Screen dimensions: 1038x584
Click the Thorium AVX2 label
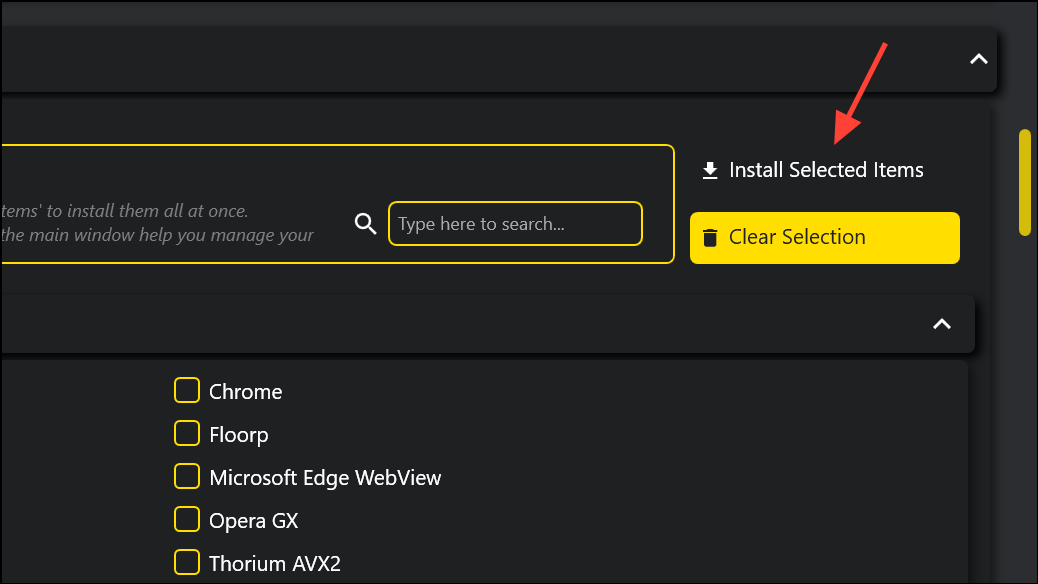click(x=275, y=563)
